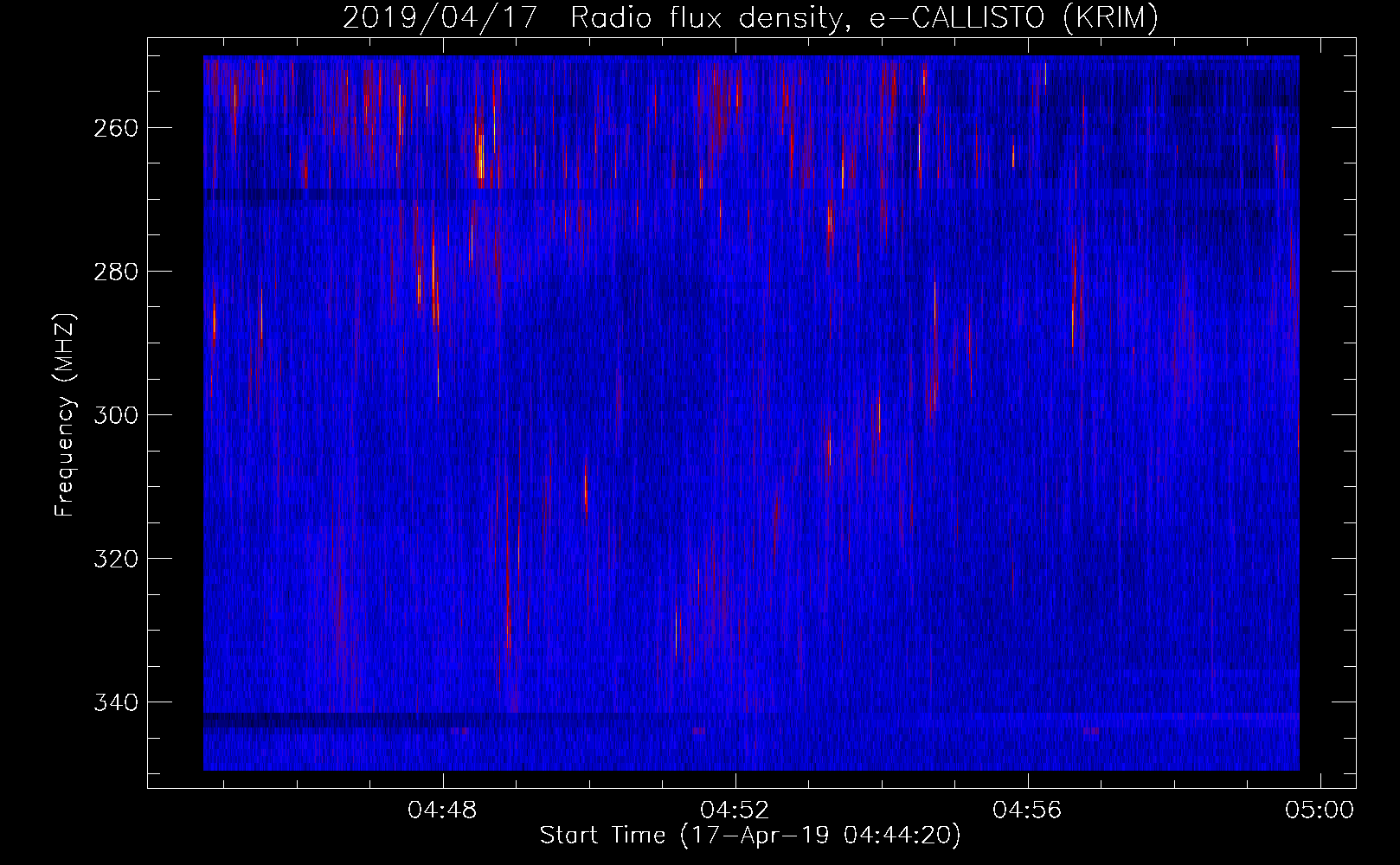Click the plot title '2019/04/17 Radio flux density, e-CALLISTO (KRIM)'
The width and height of the screenshot is (1400, 865).
tap(750, 17)
